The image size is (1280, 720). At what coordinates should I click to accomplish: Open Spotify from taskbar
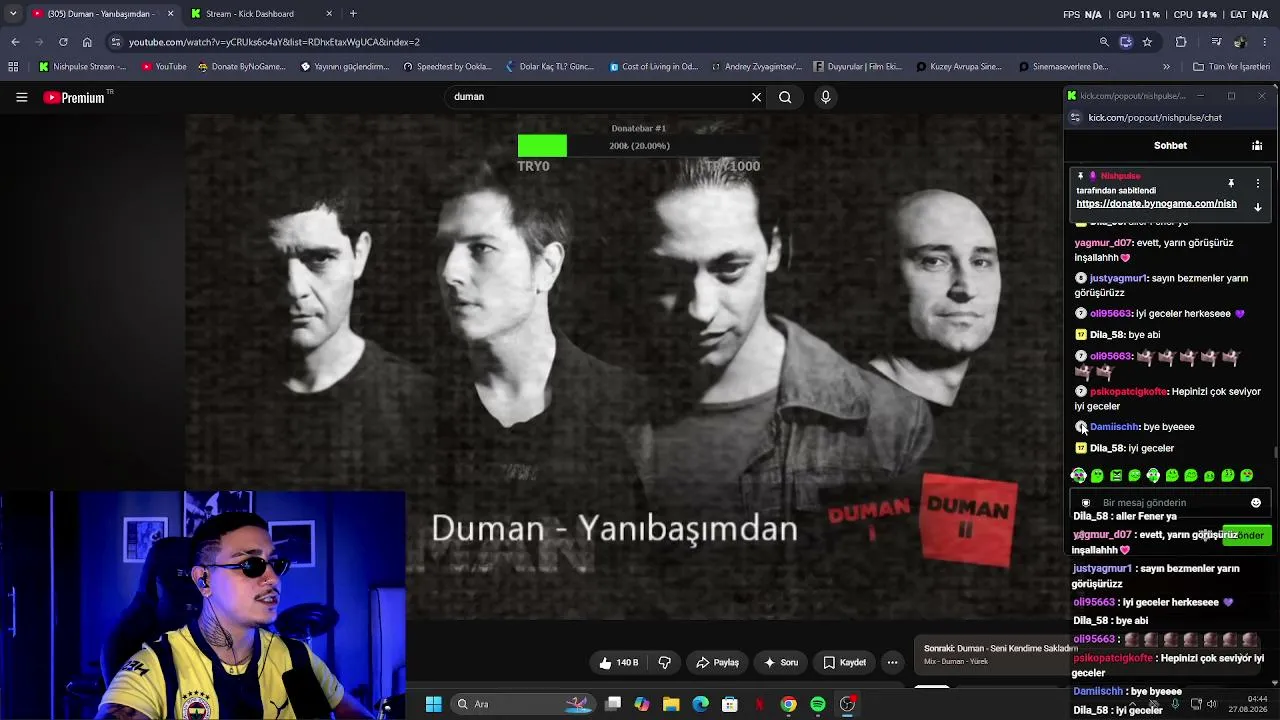click(818, 704)
